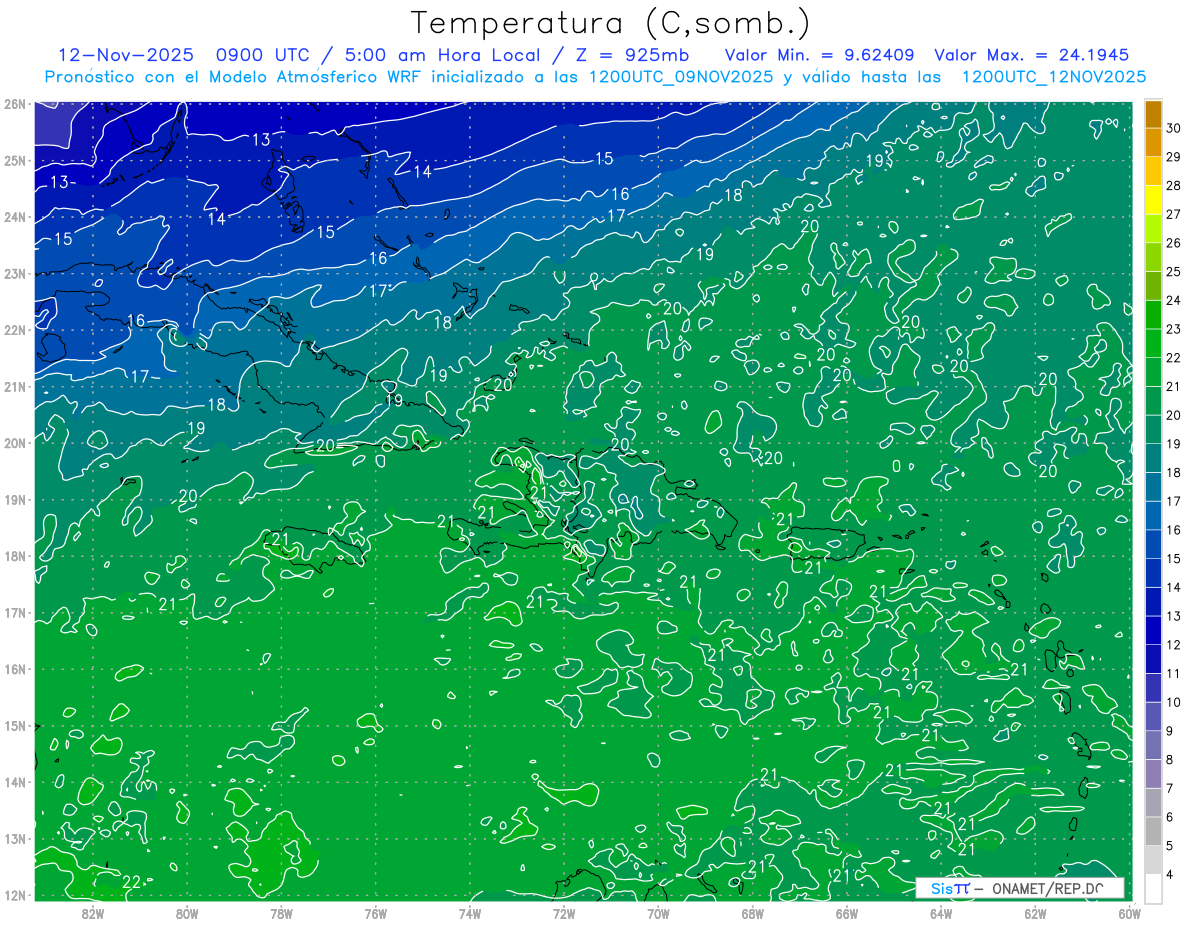
Task: Click 'Valor Max. = 24.1945' value
Action: (x=1031, y=55)
